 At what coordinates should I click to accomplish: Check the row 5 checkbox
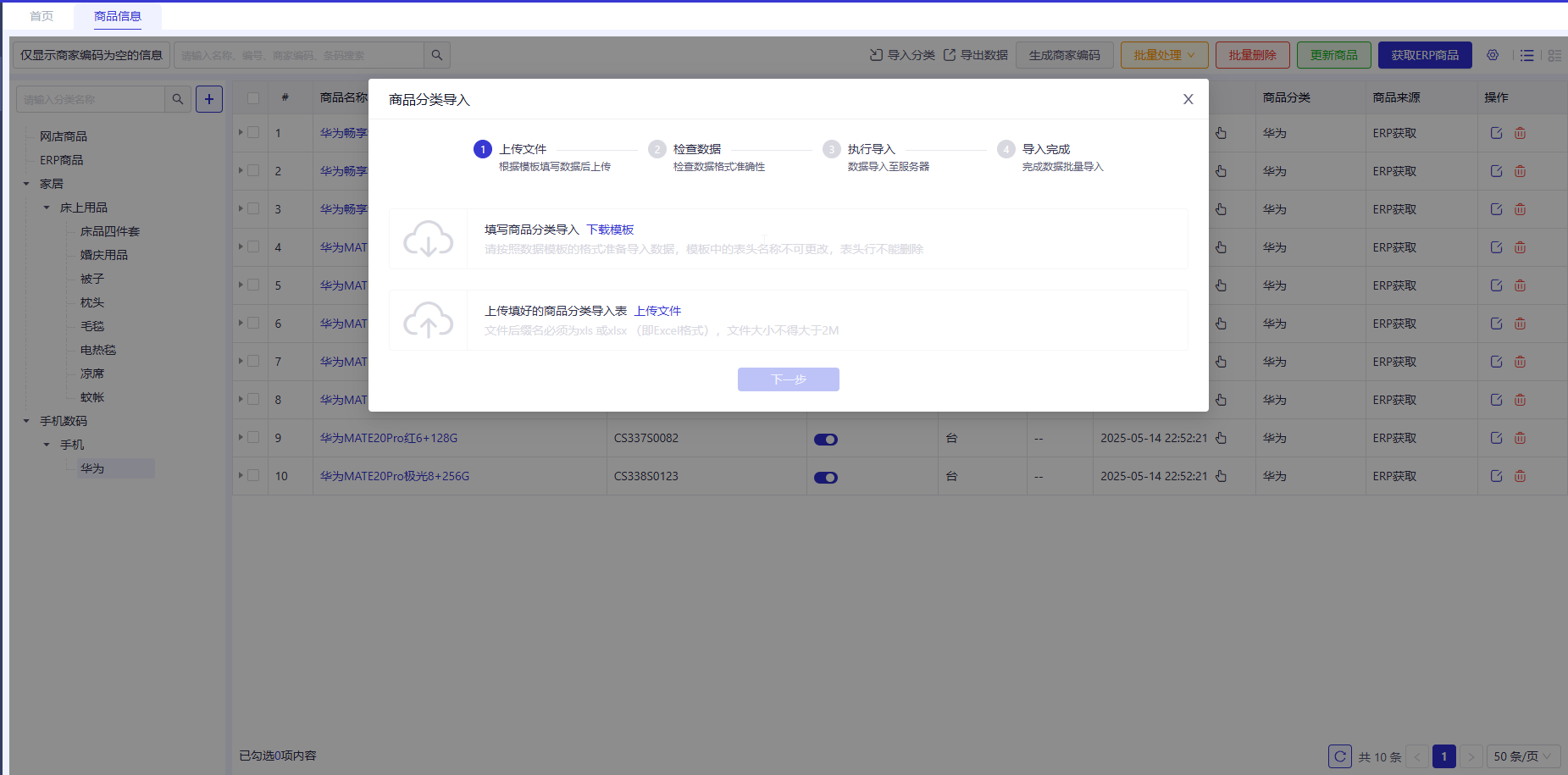[x=253, y=285]
